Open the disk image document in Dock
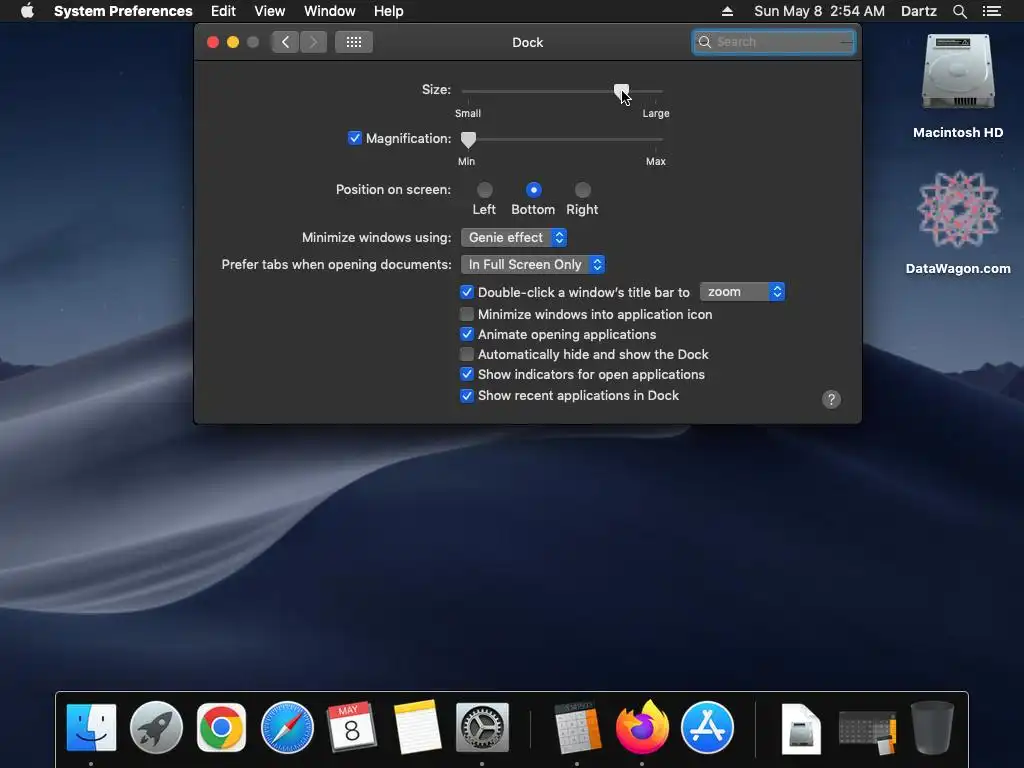Viewport: 1024px width, 768px height. pyautogui.click(x=801, y=728)
